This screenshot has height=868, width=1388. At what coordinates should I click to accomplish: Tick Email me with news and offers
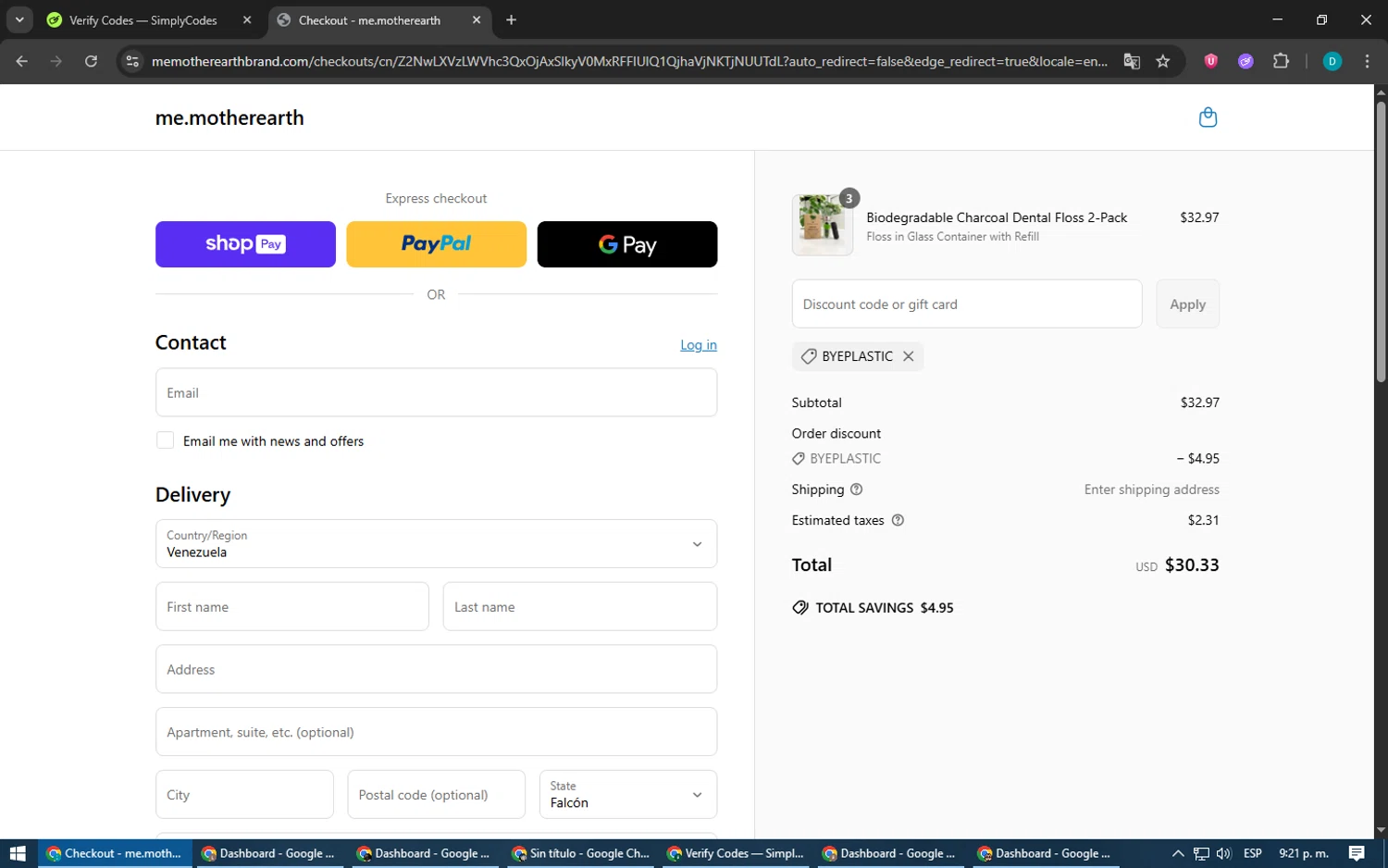coord(166,440)
